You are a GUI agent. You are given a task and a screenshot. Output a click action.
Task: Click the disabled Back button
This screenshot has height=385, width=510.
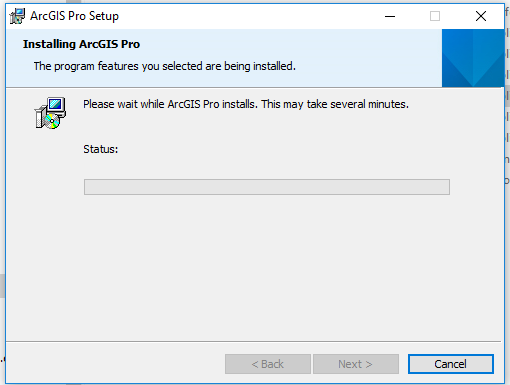click(x=268, y=364)
